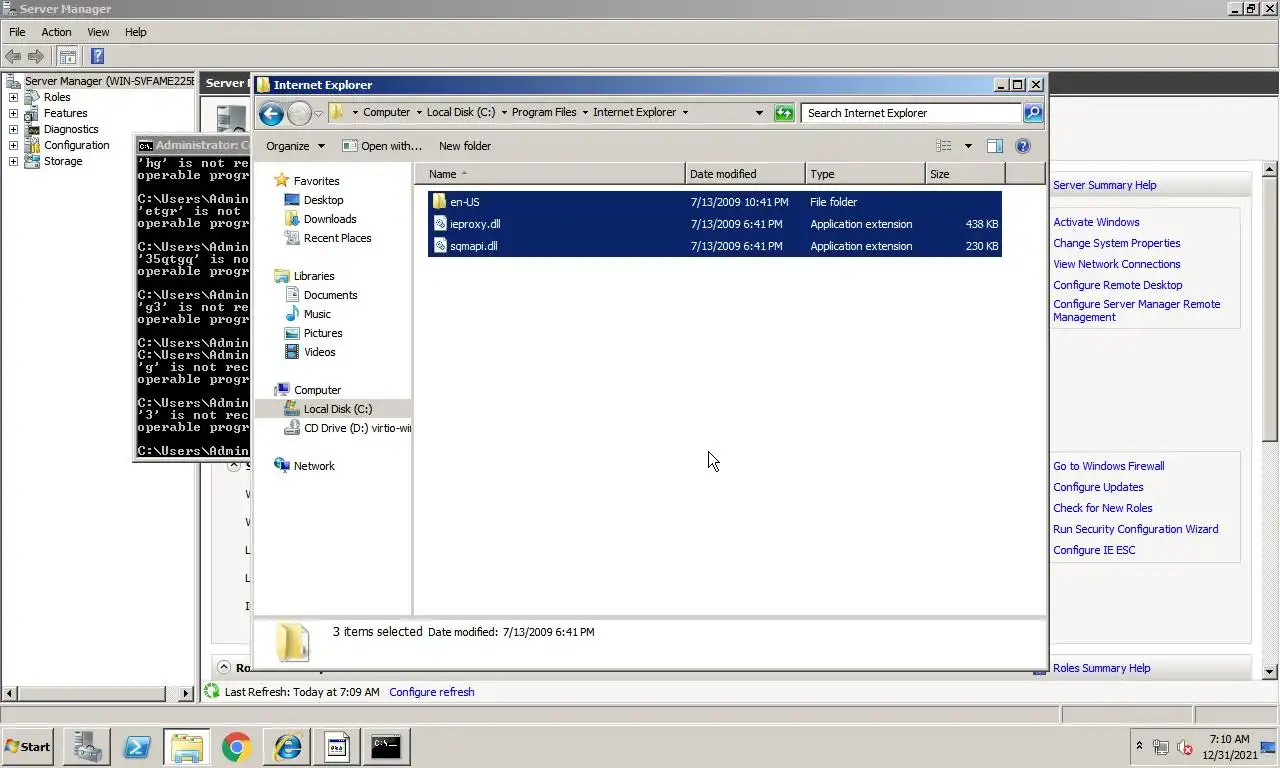The height and width of the screenshot is (768, 1280).
Task: Click Configure Remote Desktop link
Action: (x=1117, y=285)
